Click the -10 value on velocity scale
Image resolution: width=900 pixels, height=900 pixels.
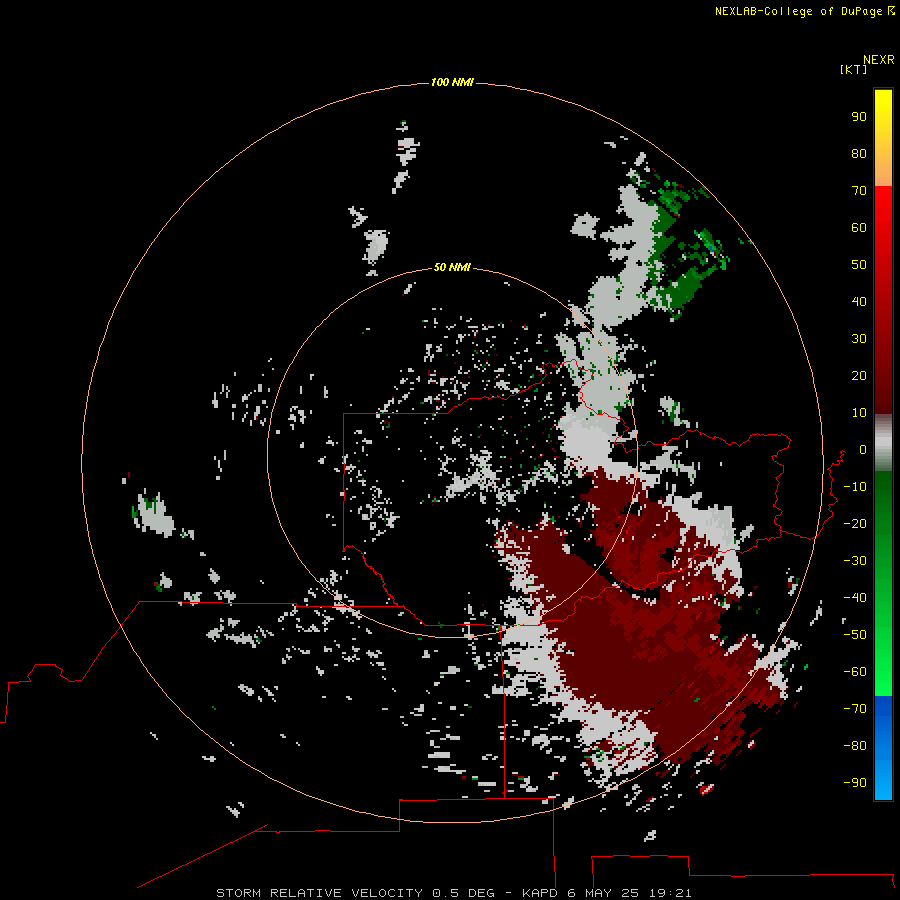tap(855, 487)
